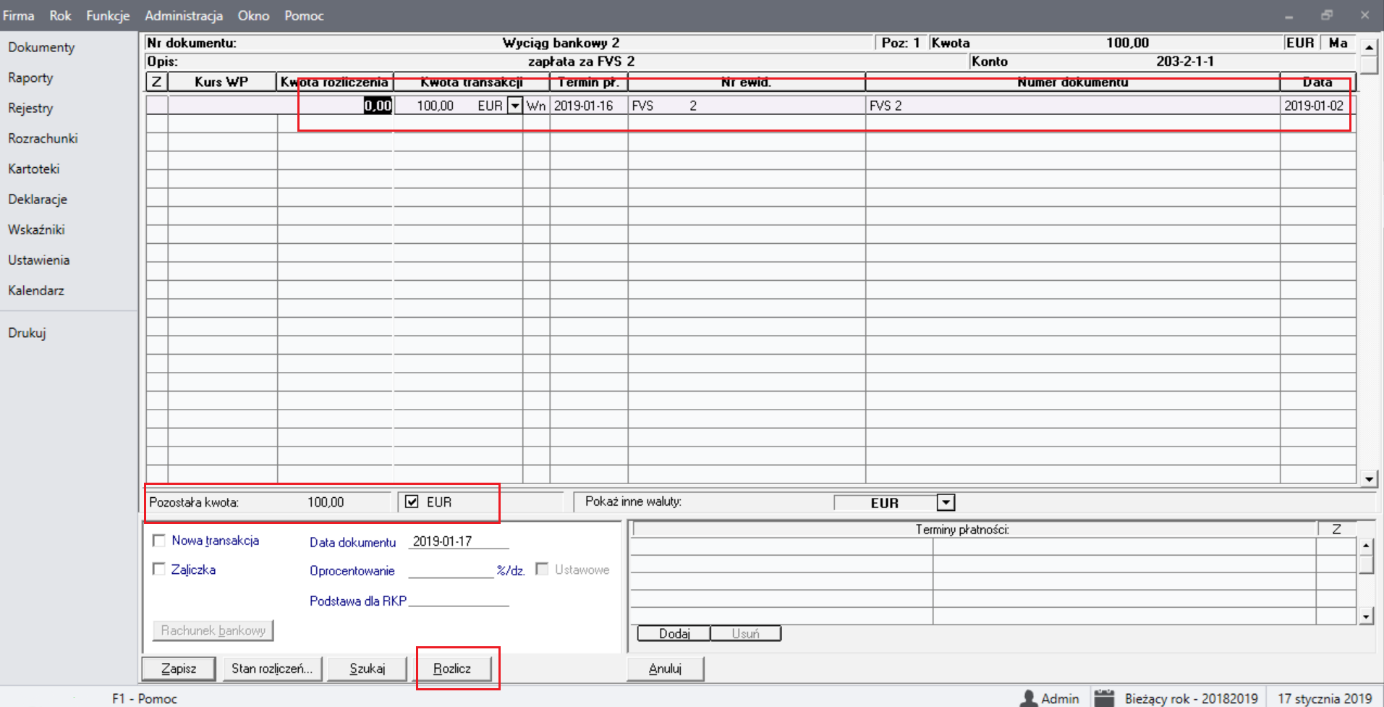The image size is (1384, 707).
Task: Open the Okno menu
Action: point(254,16)
